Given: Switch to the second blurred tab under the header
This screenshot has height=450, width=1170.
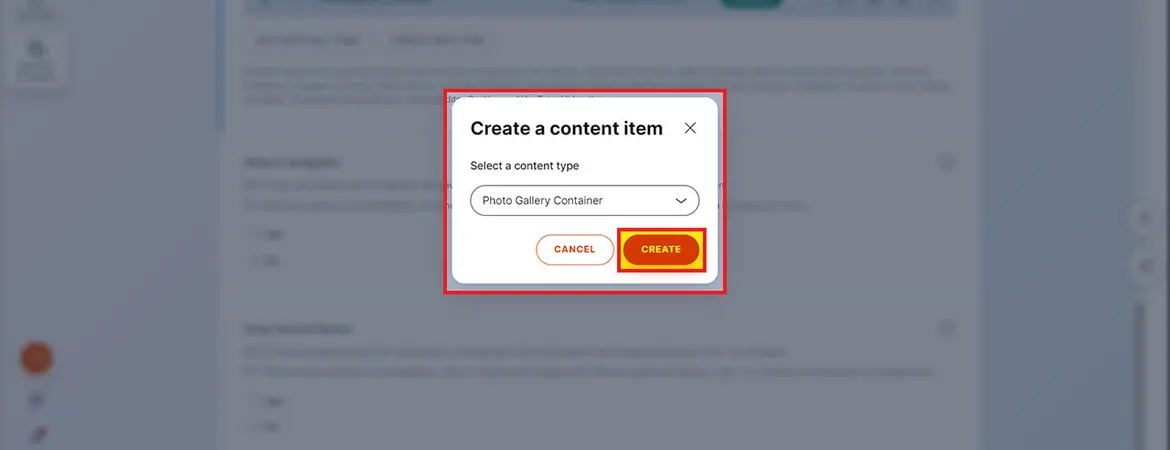Looking at the screenshot, I should point(438,40).
